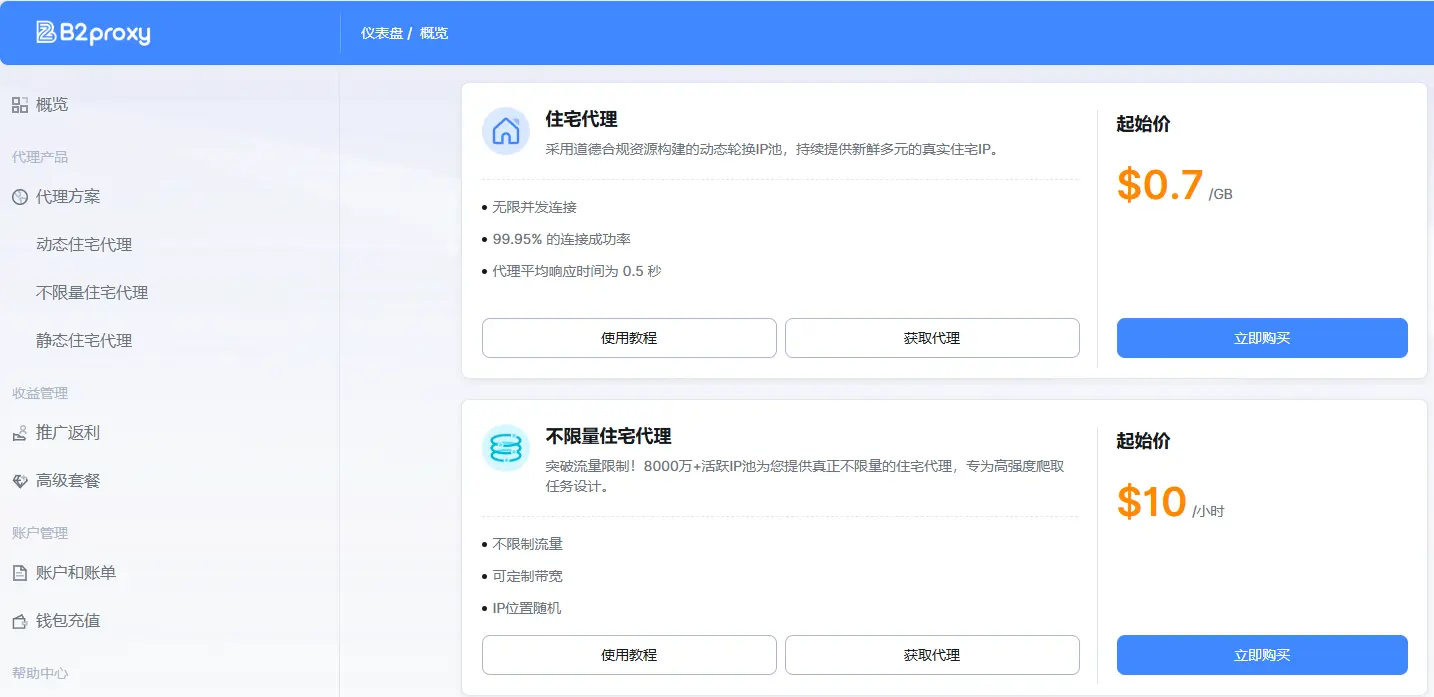This screenshot has width=1434, height=697.
Task: Click the 无限并发连接 bullet text
Action: (535, 207)
